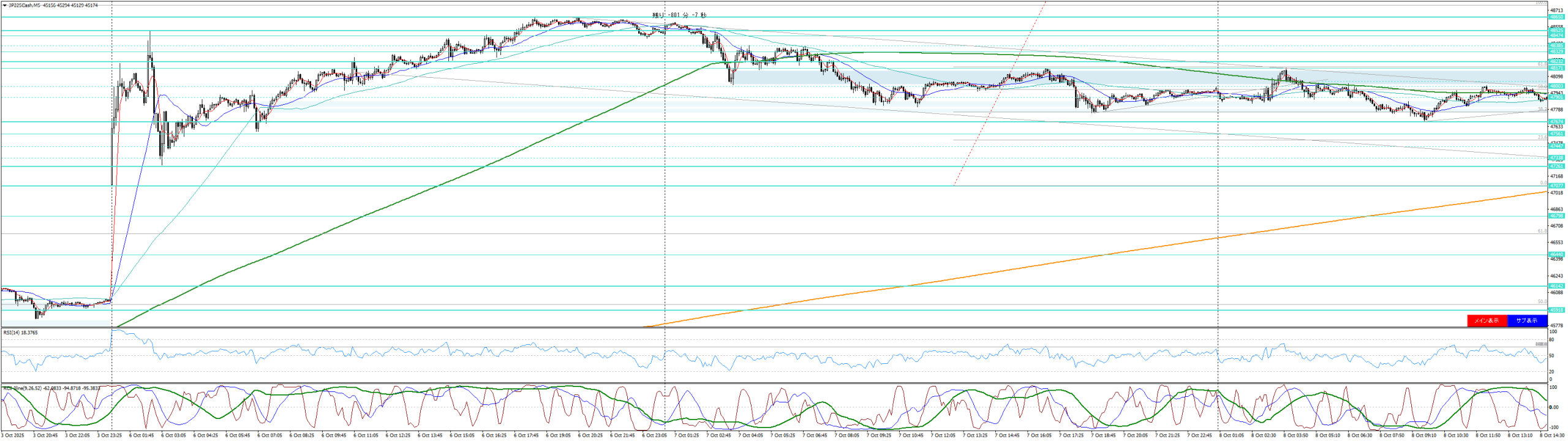The height and width of the screenshot is (441, 1568).
Task: Click the 6 Oct 23:05 time axis label
Action: pos(654,435)
